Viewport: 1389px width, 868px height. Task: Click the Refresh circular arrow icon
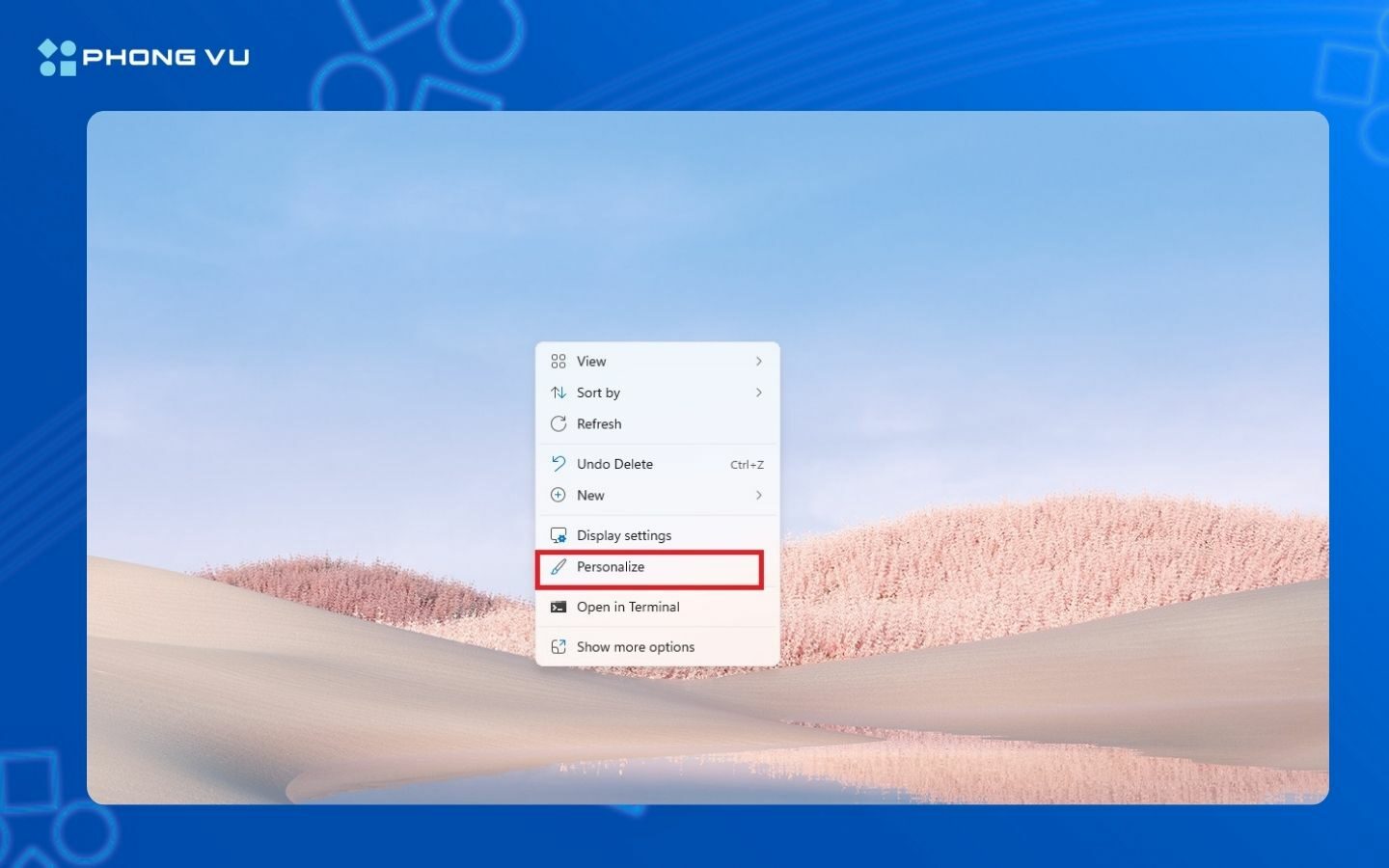point(558,423)
